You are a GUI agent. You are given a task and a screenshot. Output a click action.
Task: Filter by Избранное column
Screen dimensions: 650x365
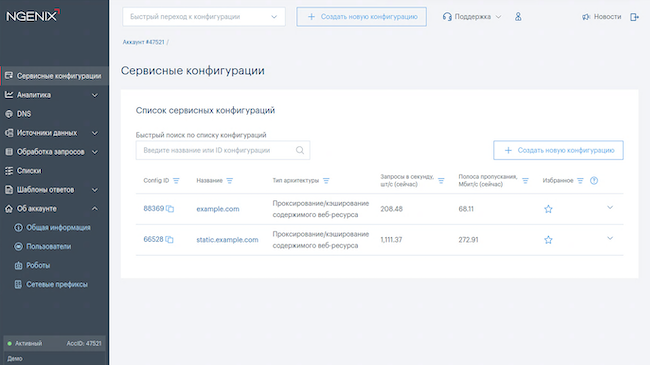580,180
